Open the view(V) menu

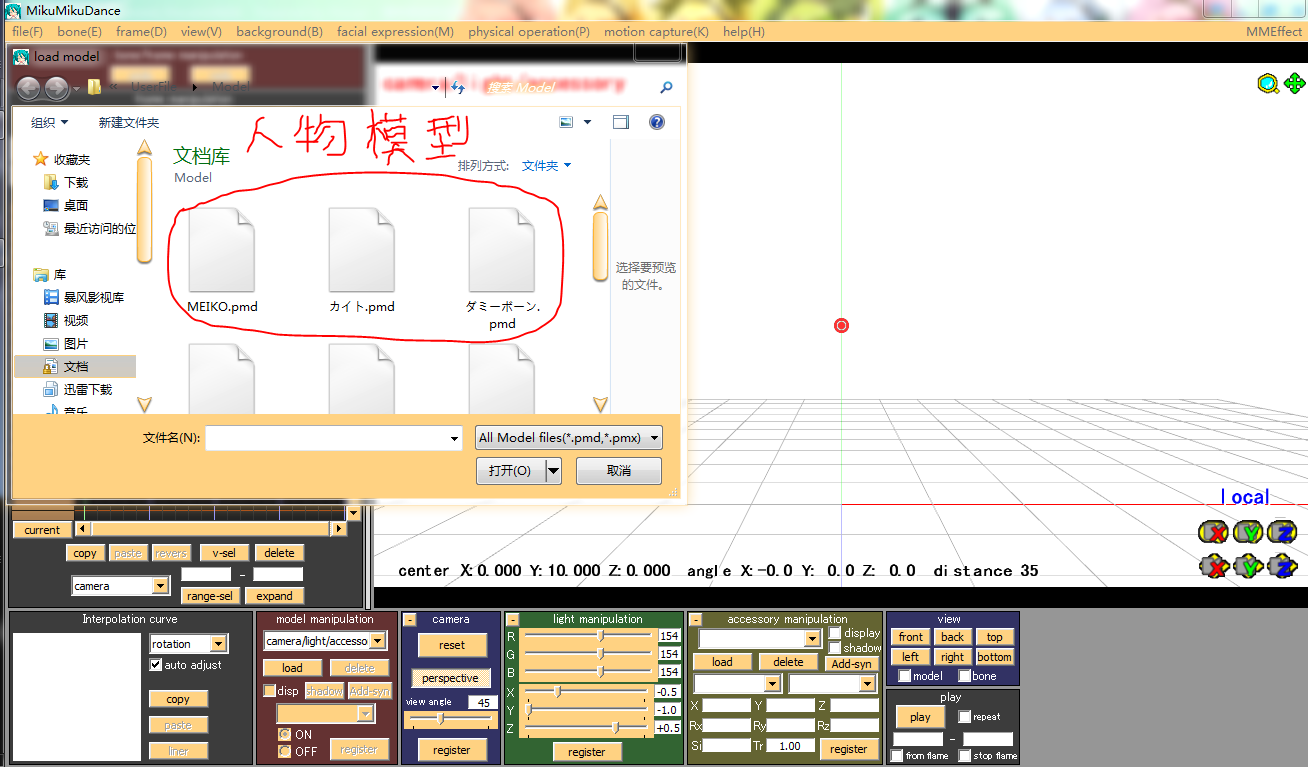(201, 32)
